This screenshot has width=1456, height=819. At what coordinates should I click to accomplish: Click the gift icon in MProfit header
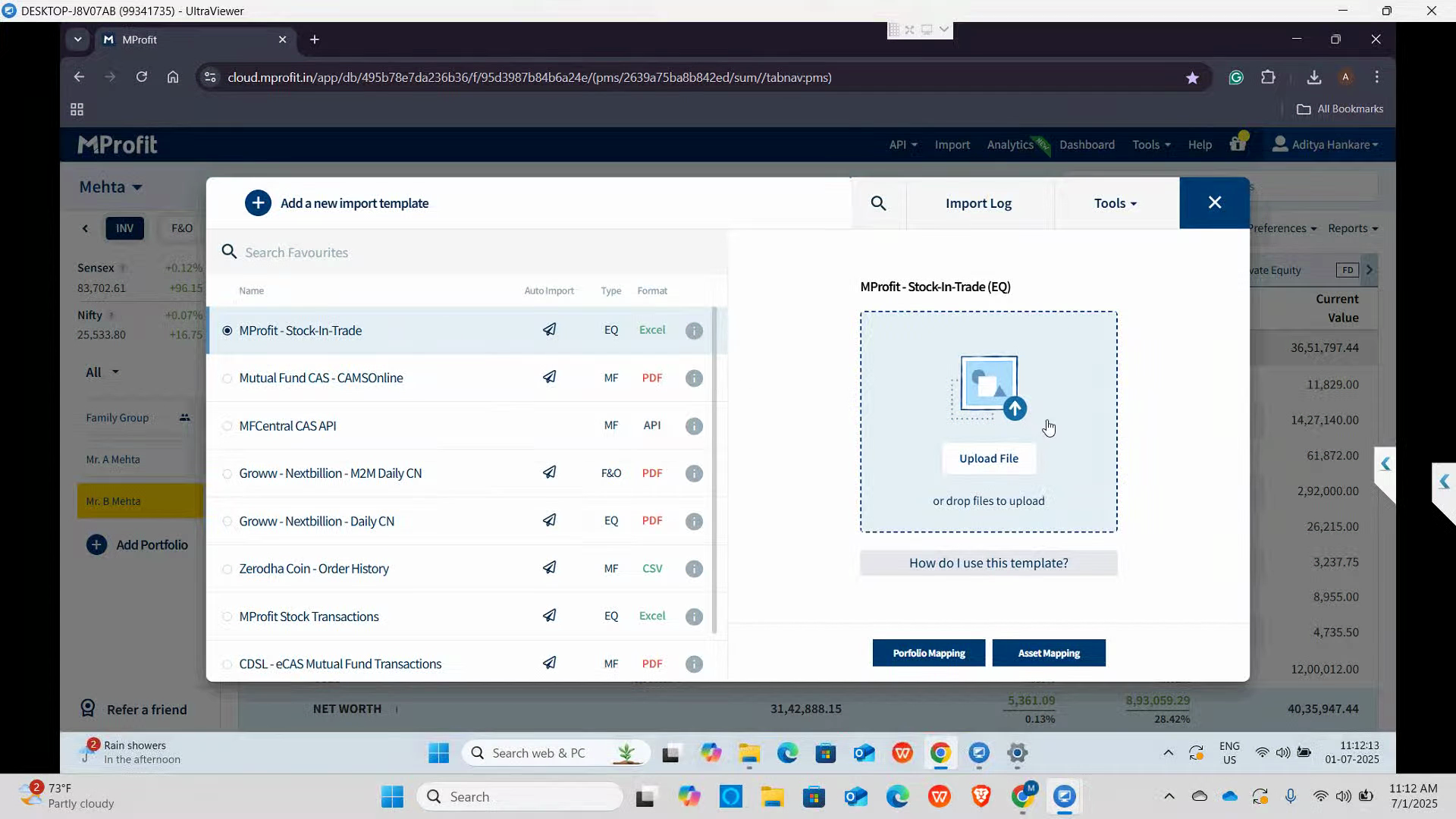pos(1238,143)
